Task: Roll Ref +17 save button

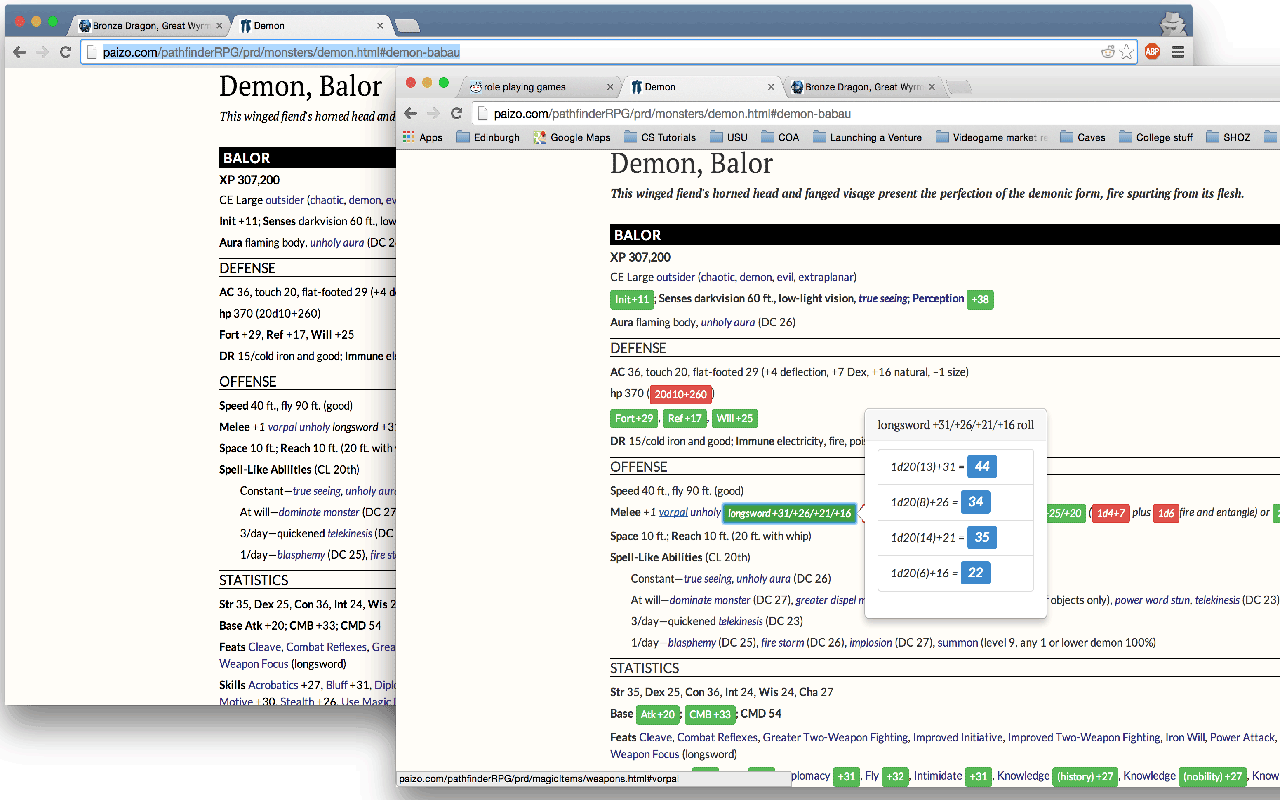Action: [x=684, y=418]
